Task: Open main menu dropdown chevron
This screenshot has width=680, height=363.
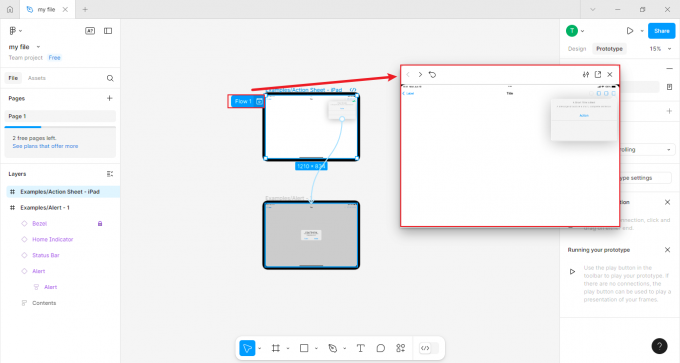Action: pos(20,31)
